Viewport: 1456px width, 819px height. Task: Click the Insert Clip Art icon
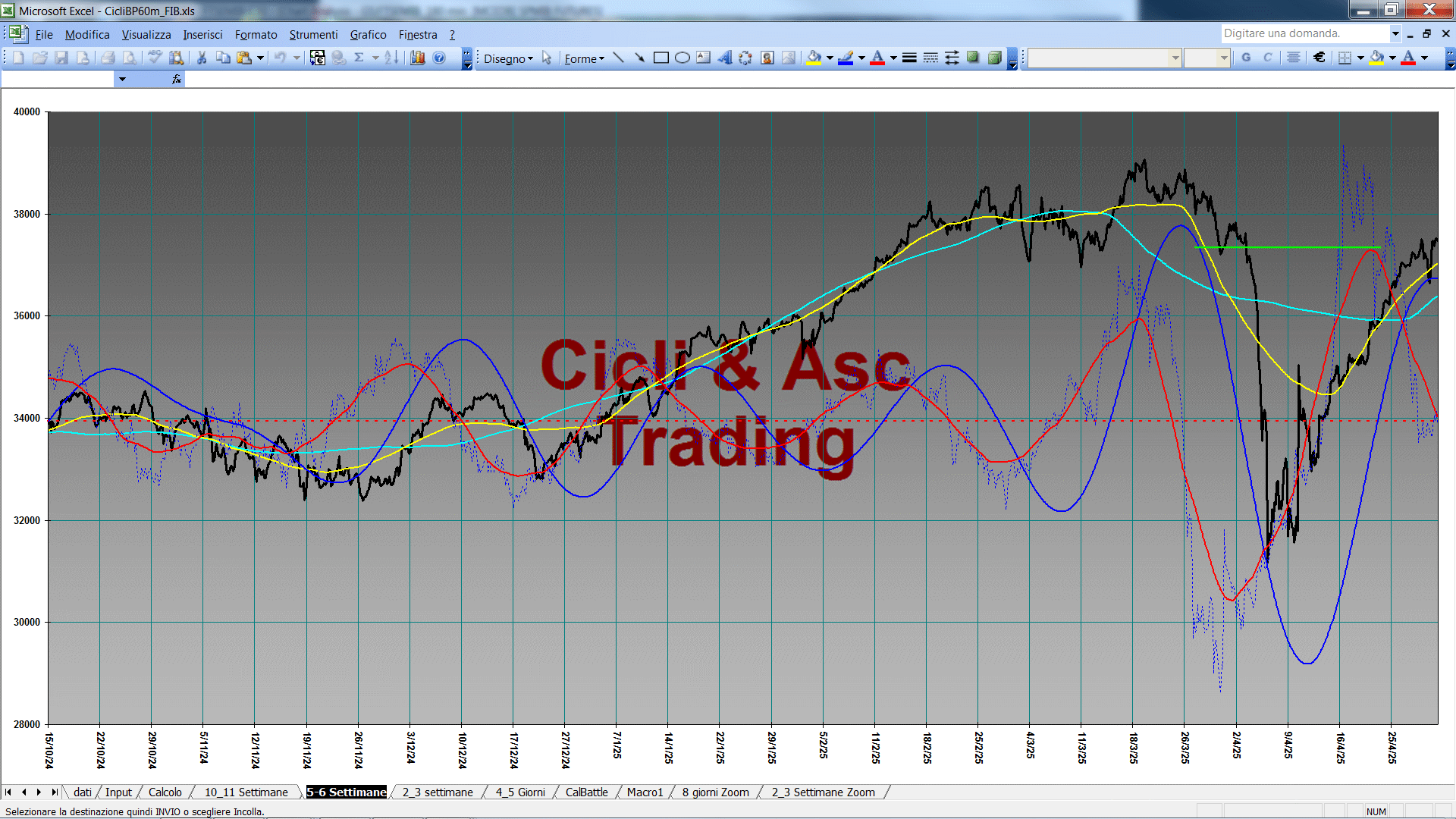tap(767, 58)
